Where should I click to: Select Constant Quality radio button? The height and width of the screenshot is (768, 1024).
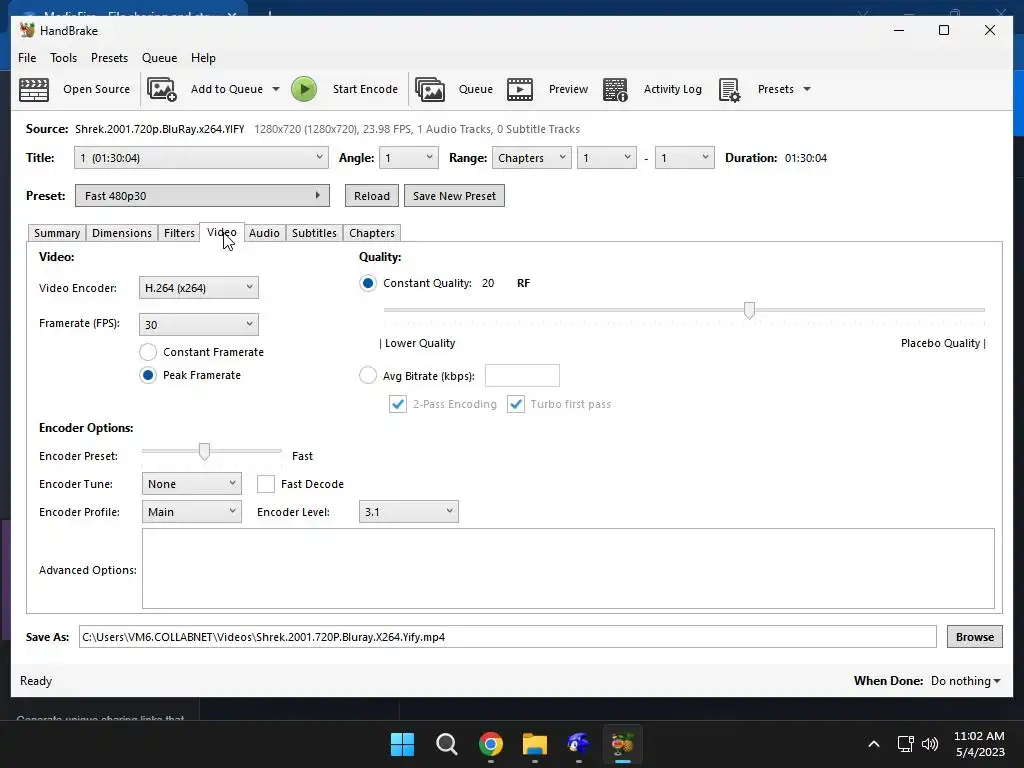pos(368,283)
